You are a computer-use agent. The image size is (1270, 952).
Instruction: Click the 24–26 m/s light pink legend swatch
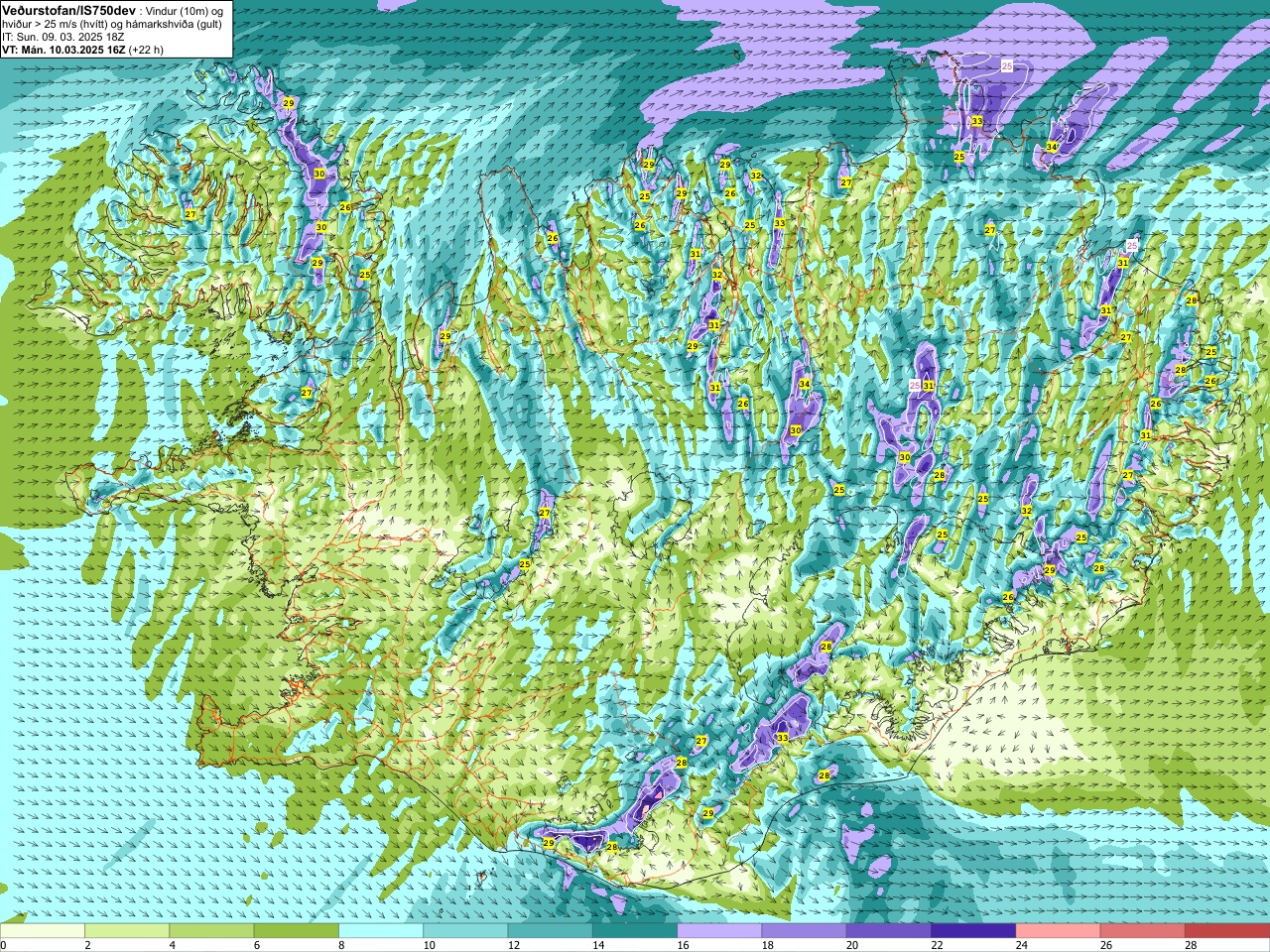tap(1059, 931)
